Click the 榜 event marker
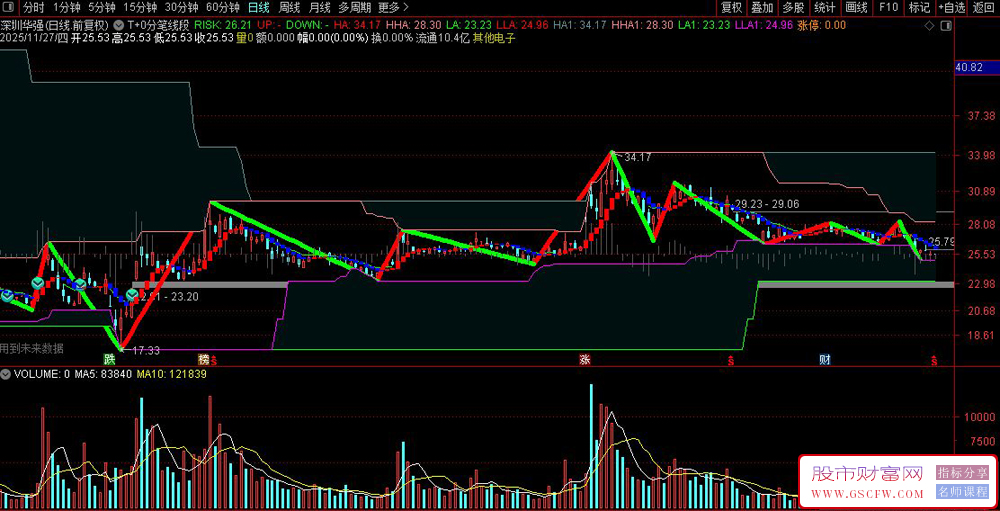Viewport: 1000px width, 511px height. click(203, 359)
